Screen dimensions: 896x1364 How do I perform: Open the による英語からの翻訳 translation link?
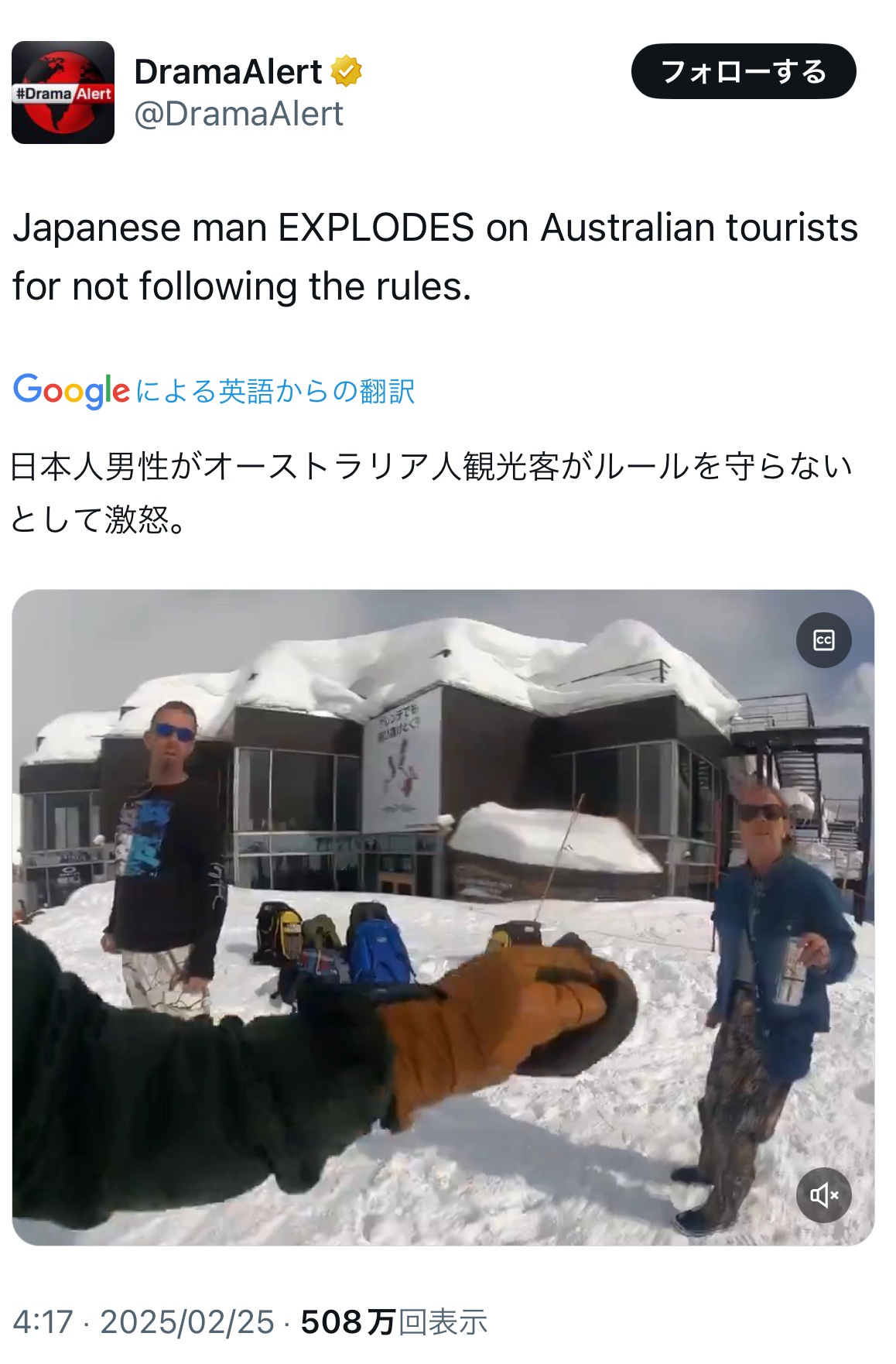tap(275, 391)
